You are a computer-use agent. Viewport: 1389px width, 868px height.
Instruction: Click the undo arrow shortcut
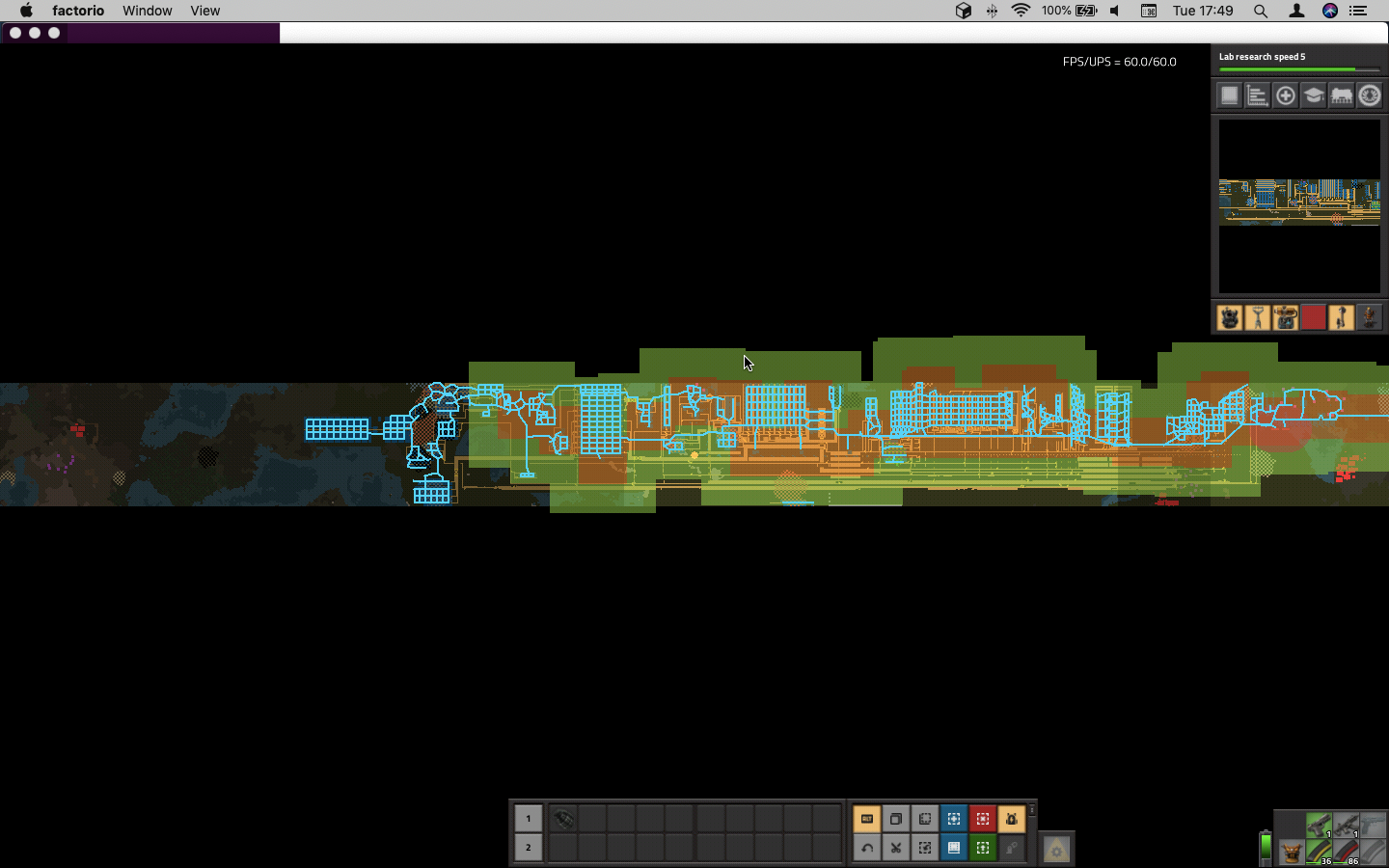coord(867,848)
